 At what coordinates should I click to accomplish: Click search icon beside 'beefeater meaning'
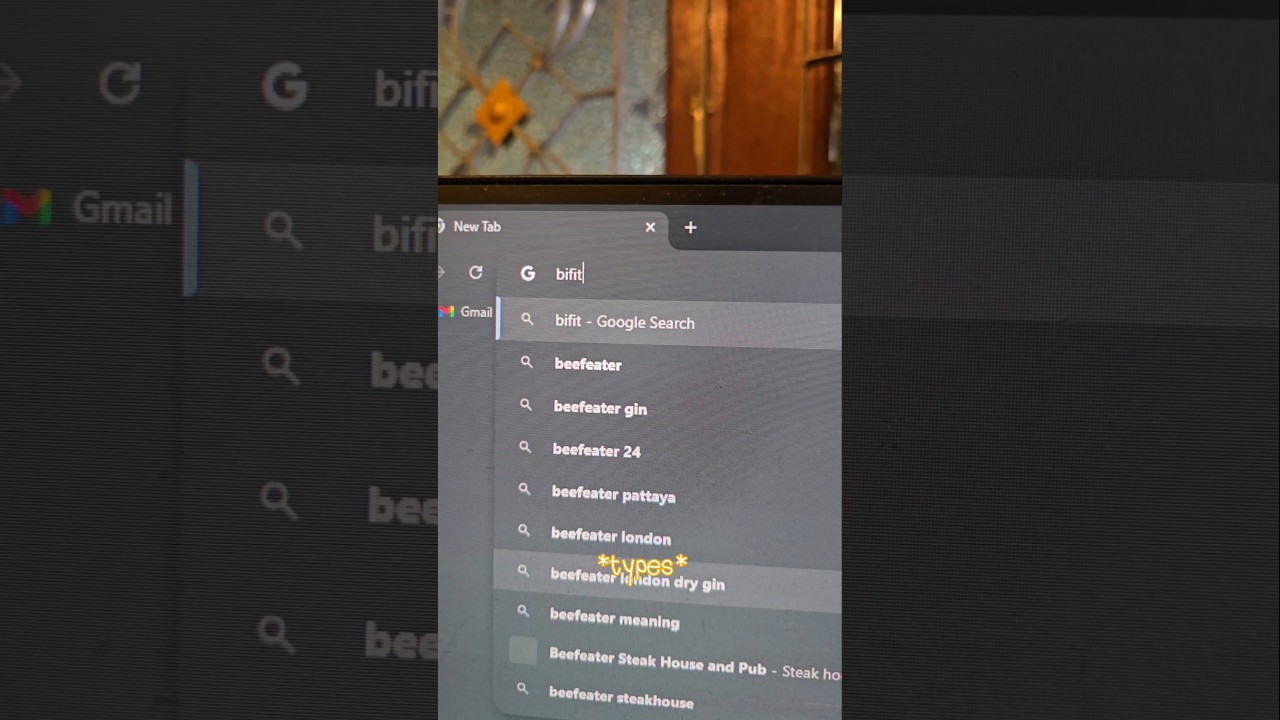[x=522, y=611]
